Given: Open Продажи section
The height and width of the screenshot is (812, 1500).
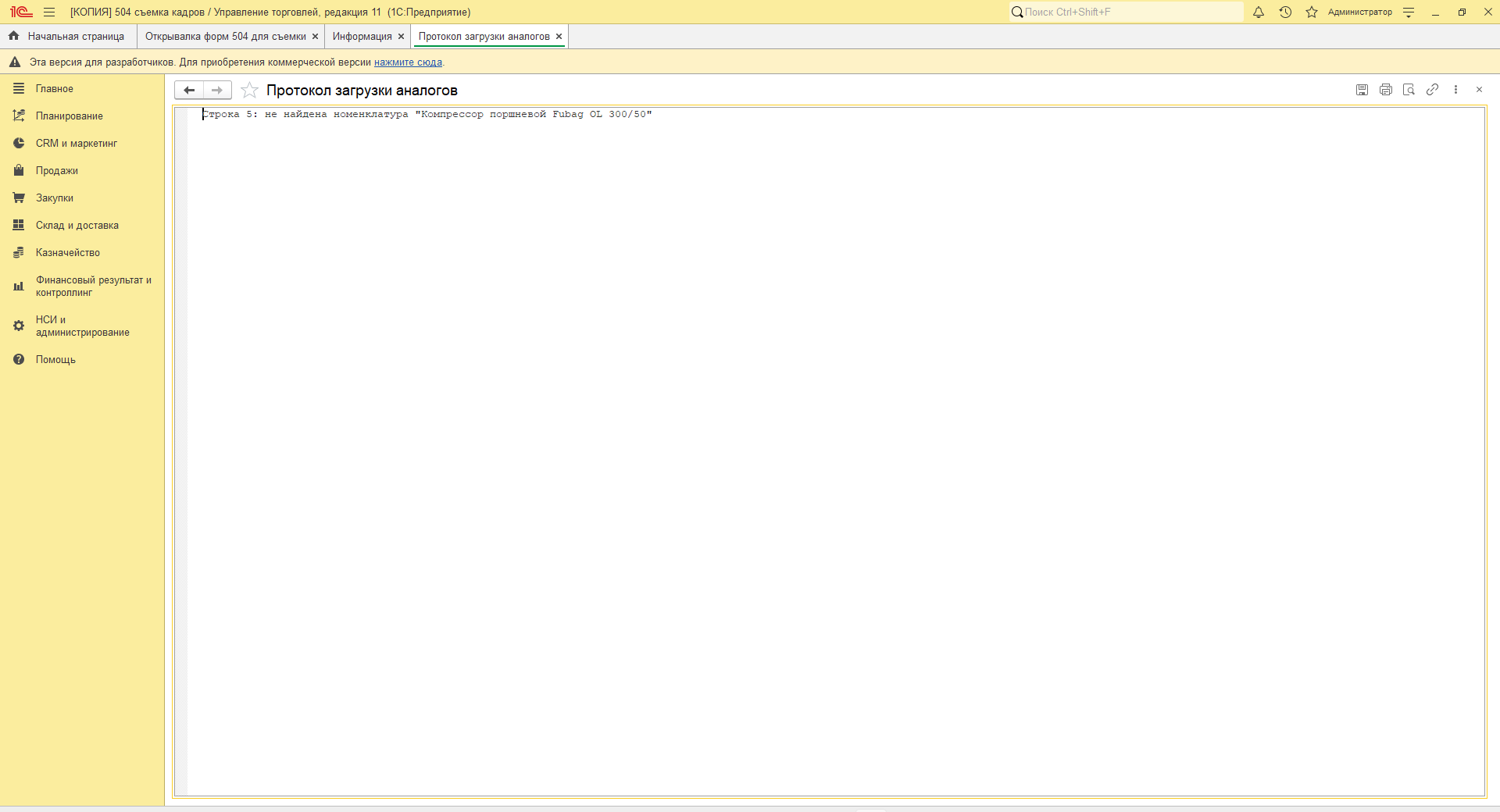Looking at the screenshot, I should tap(82, 171).
